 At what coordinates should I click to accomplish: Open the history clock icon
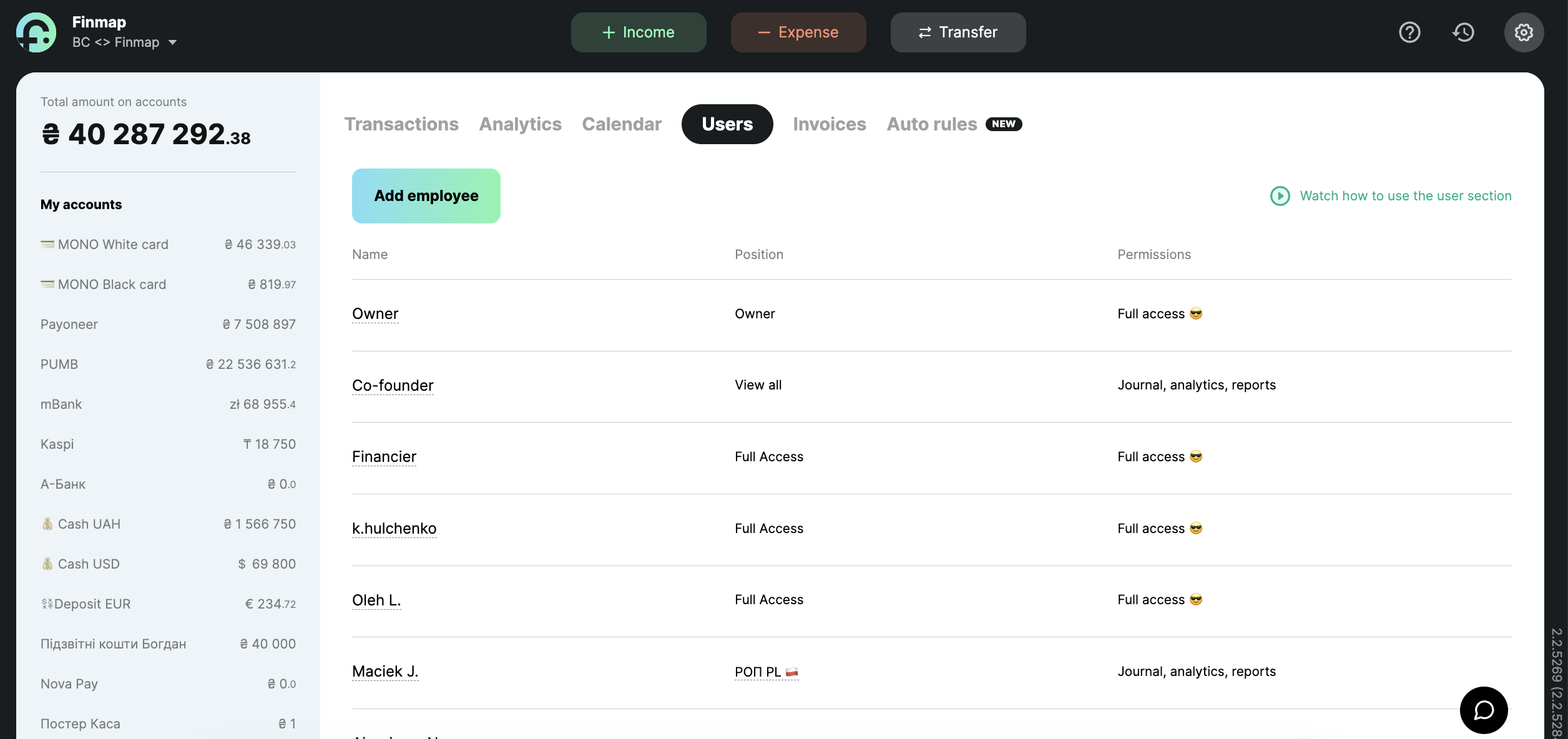tap(1463, 32)
